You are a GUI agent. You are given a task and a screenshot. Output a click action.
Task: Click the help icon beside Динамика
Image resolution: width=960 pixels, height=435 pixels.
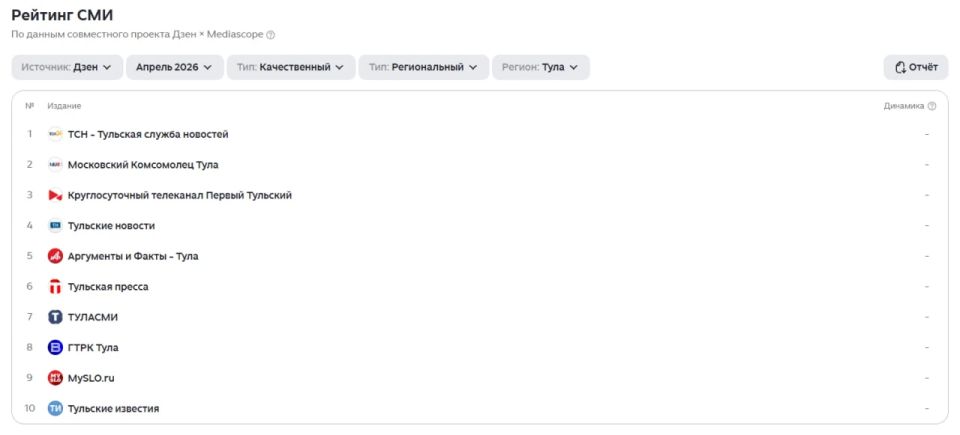pyautogui.click(x=932, y=106)
